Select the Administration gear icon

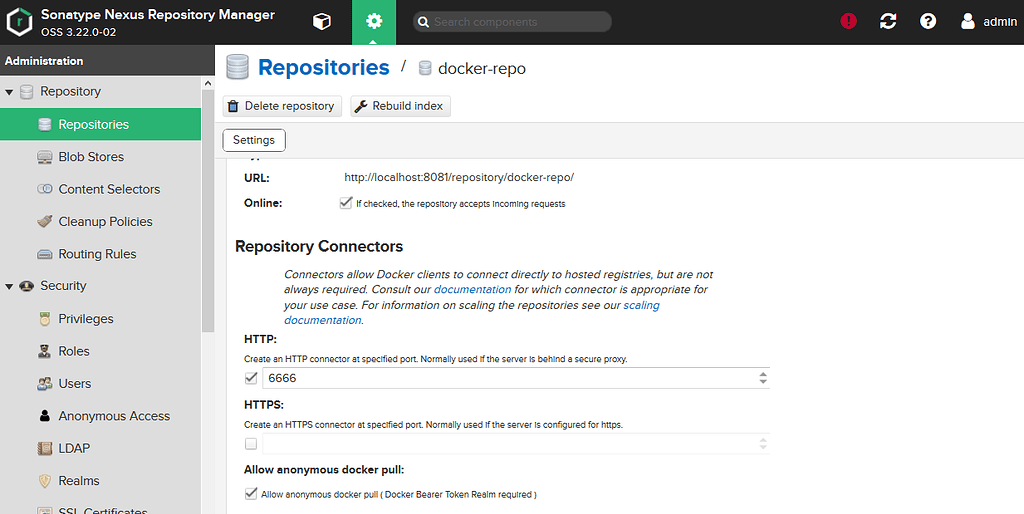point(374,22)
